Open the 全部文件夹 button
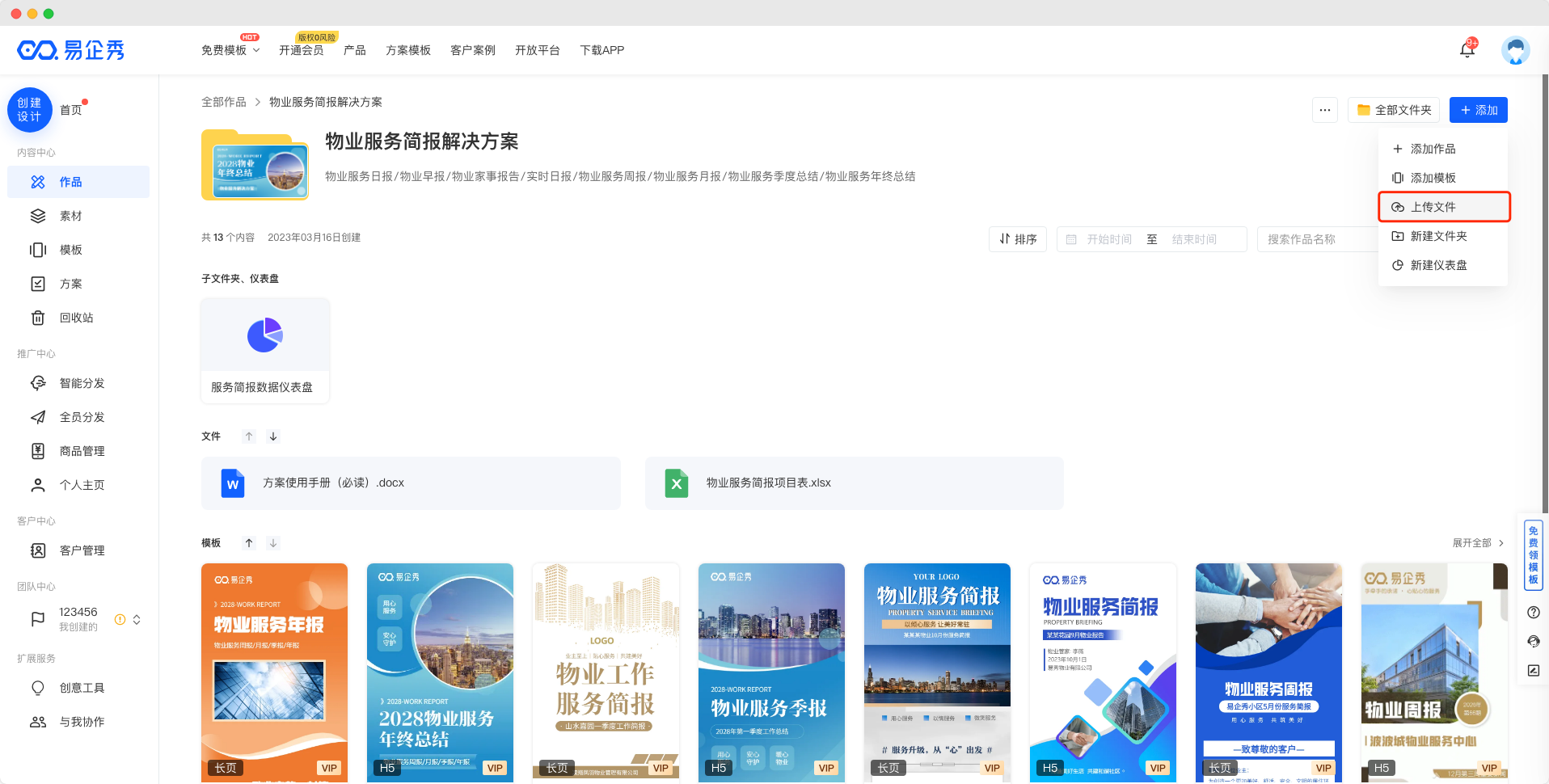Screen dimensions: 1549x784 (x=1395, y=110)
